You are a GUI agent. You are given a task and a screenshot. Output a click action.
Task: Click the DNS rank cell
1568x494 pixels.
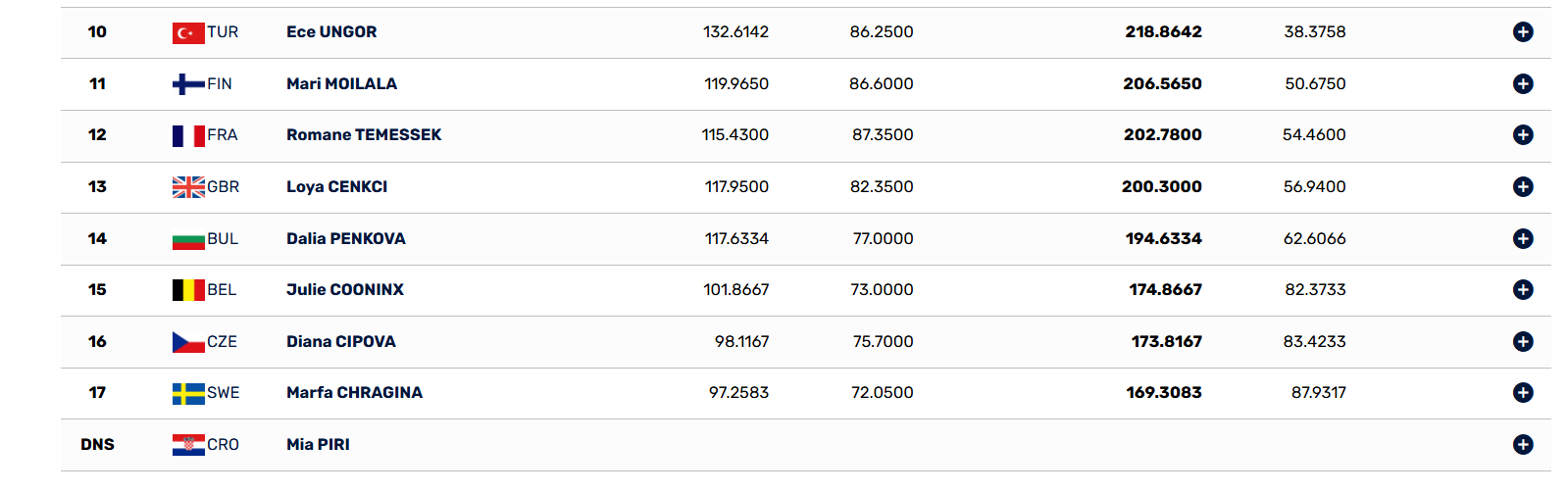[x=97, y=444]
